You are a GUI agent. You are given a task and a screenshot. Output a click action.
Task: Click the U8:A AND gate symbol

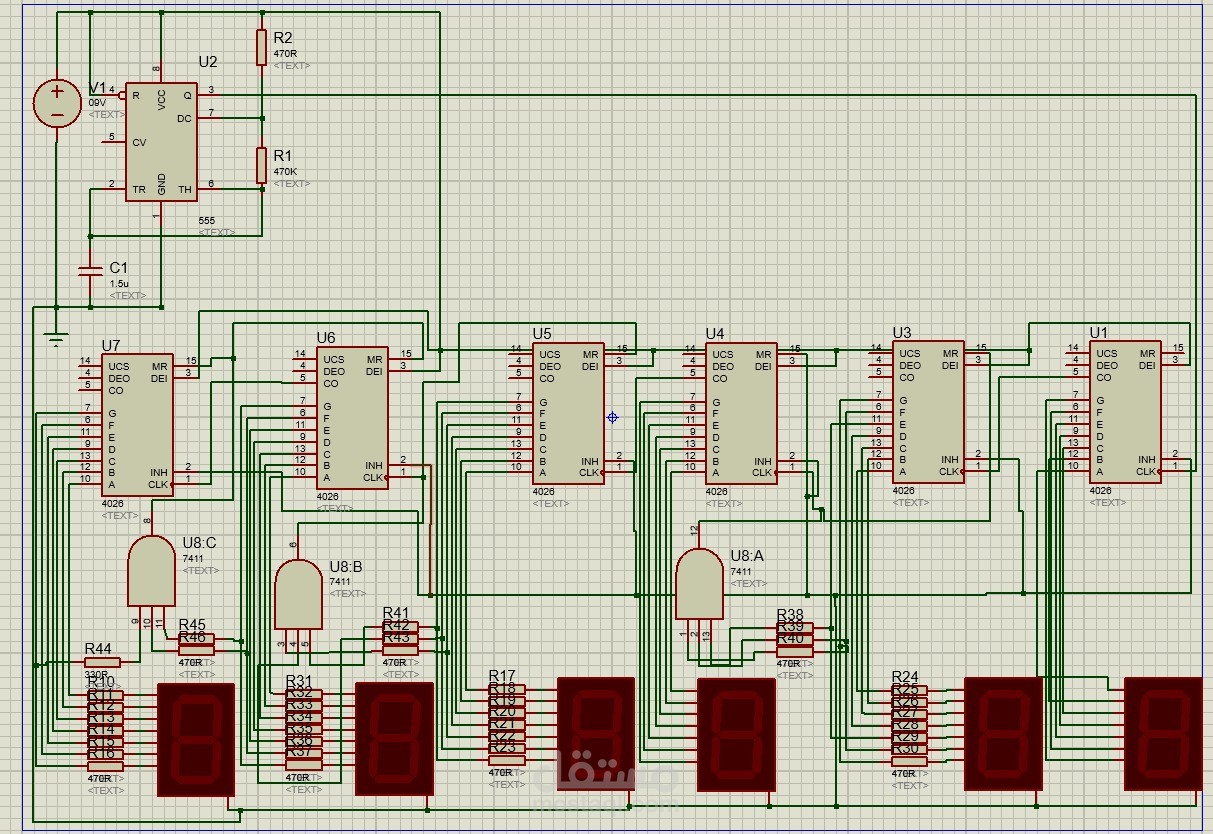[x=700, y=584]
